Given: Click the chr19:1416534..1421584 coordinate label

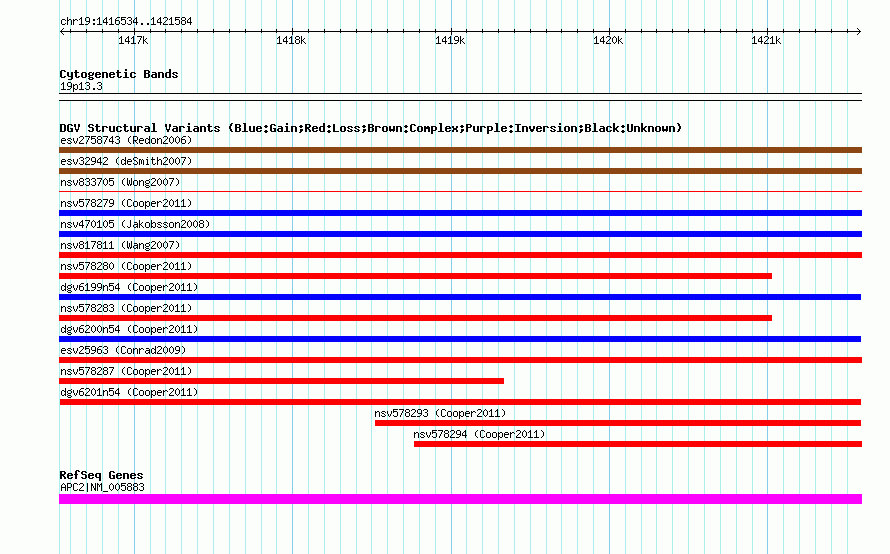Looking at the screenshot, I should [126, 21].
